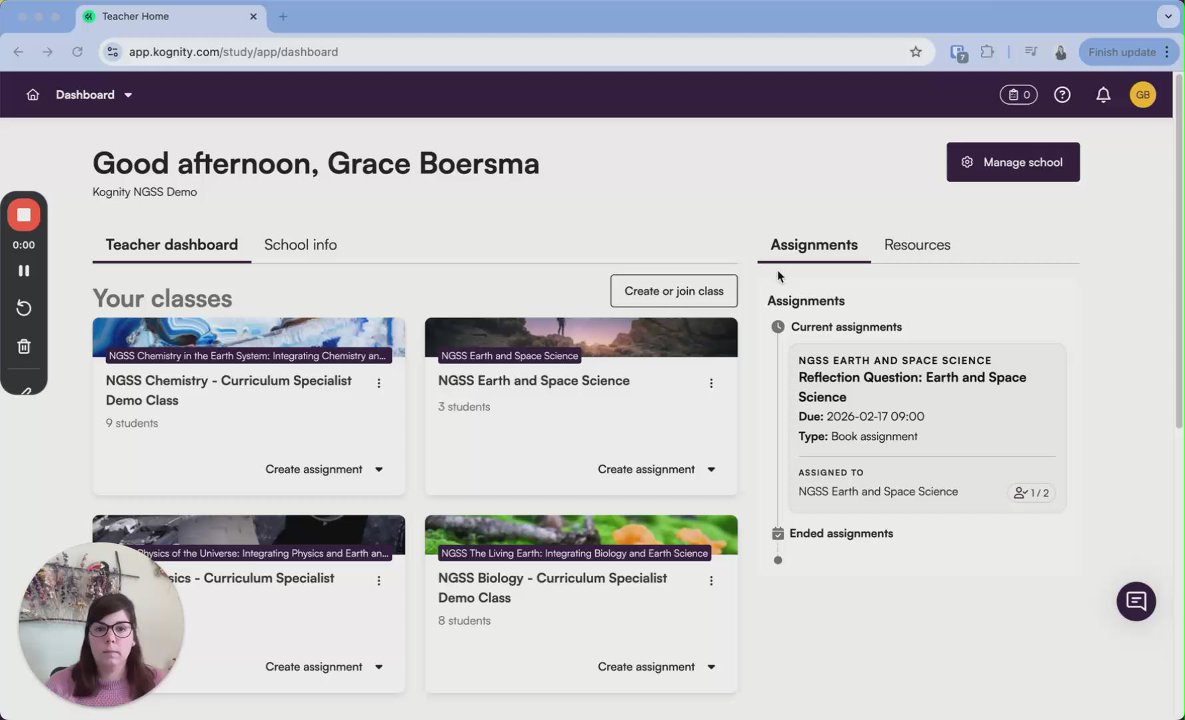Image resolution: width=1185 pixels, height=720 pixels.
Task: Open the Dashboard dropdown menu
Action: [x=94, y=94]
